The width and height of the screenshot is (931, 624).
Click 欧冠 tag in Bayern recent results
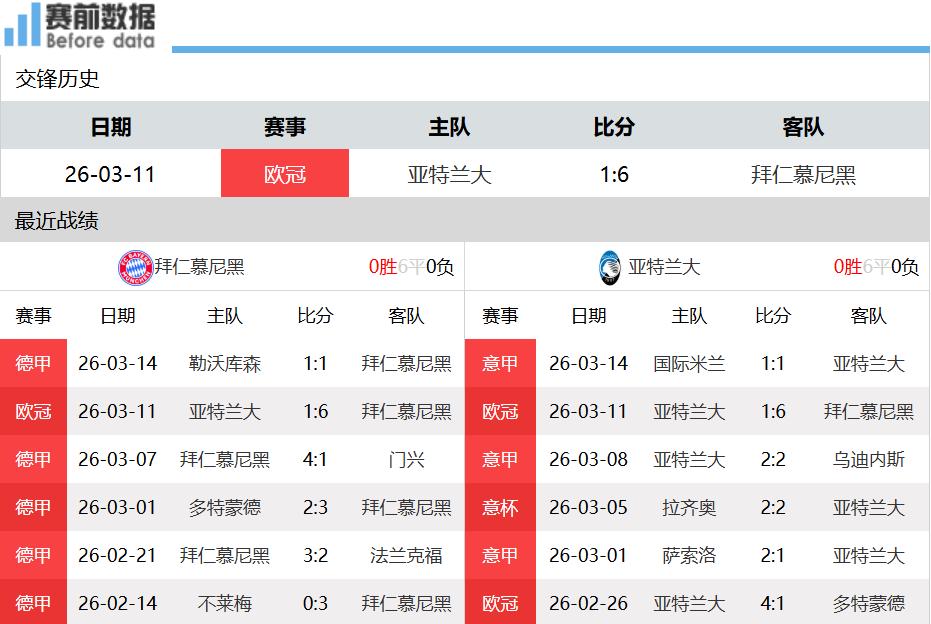(33, 411)
